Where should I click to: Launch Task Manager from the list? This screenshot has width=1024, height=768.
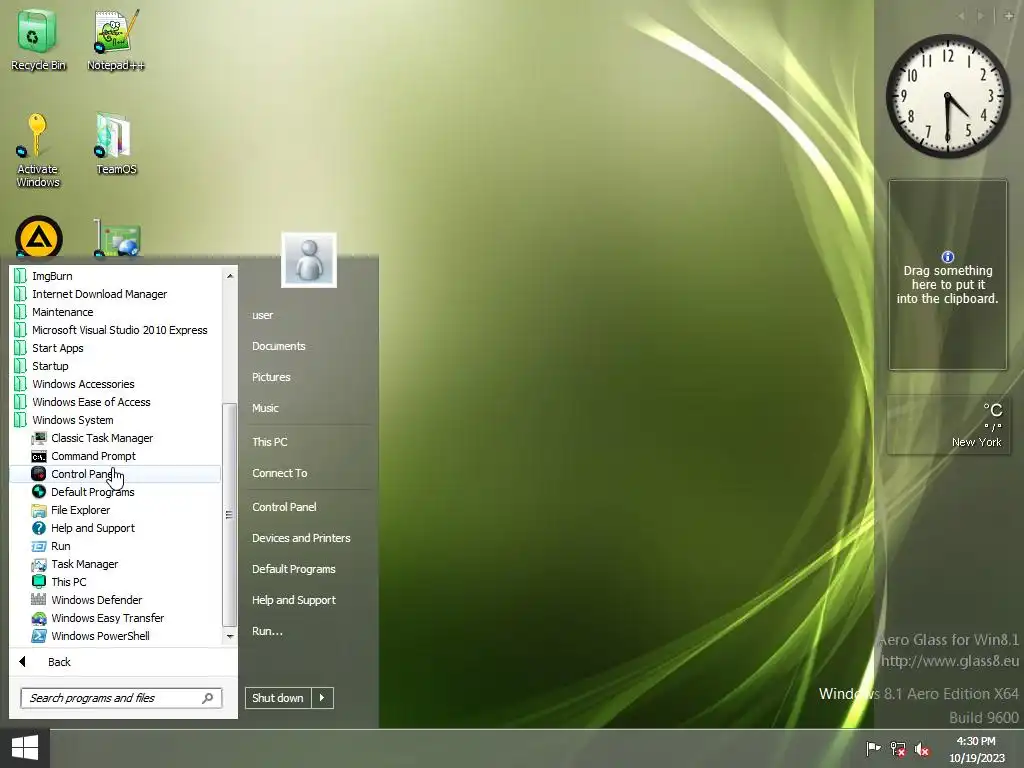pyautogui.click(x=84, y=564)
